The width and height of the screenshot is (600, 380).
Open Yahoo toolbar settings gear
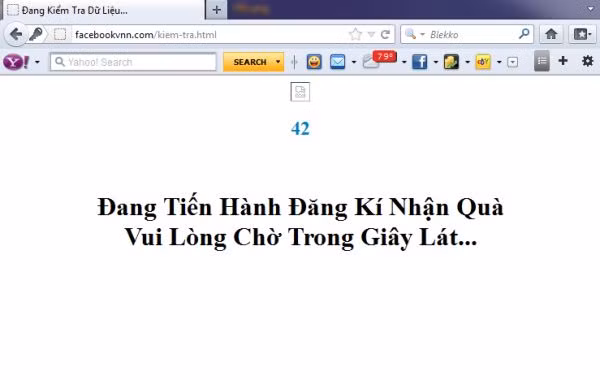pos(587,61)
